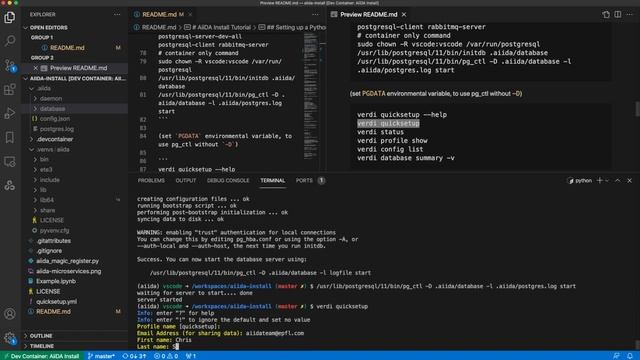Select the python terminal profile indicator
This screenshot has height=360, width=640.
tap(580, 180)
